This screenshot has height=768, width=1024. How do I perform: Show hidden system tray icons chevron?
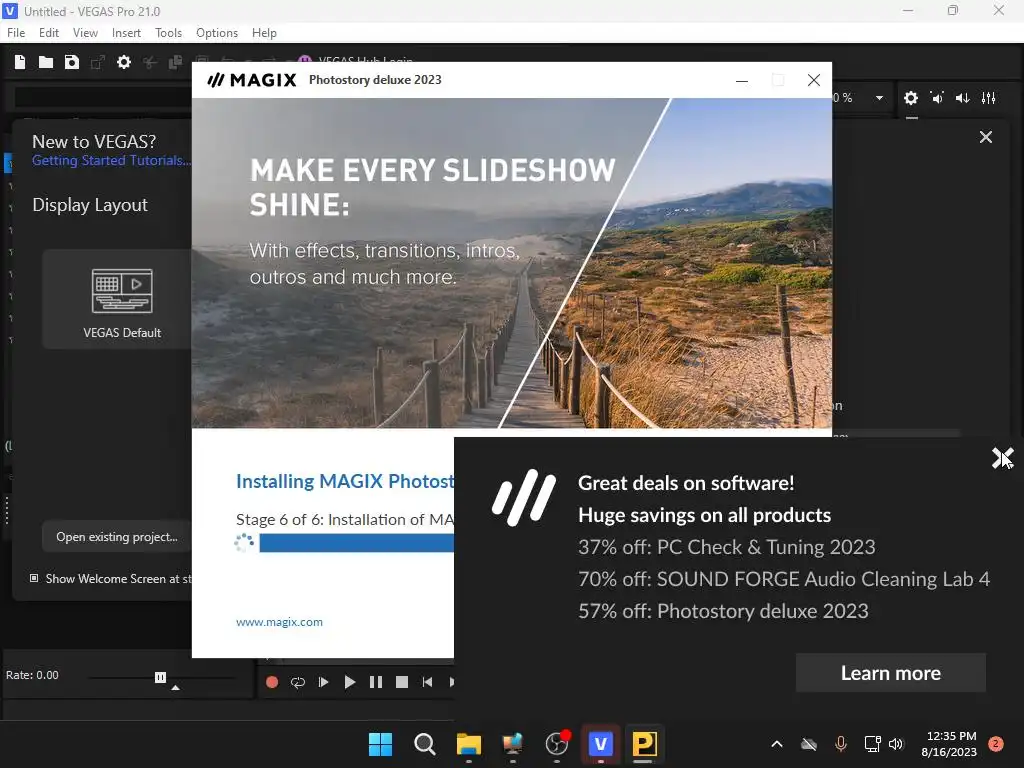click(776, 744)
